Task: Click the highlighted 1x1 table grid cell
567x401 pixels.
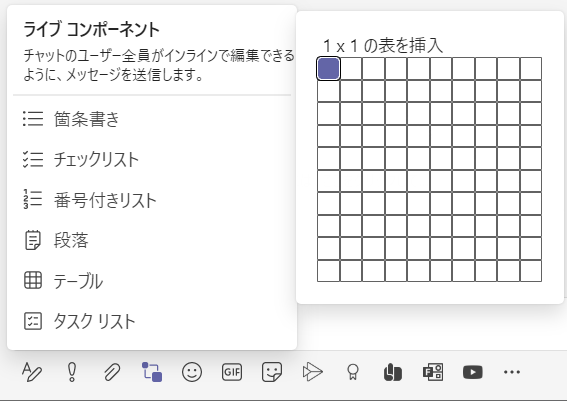Action: [328, 68]
